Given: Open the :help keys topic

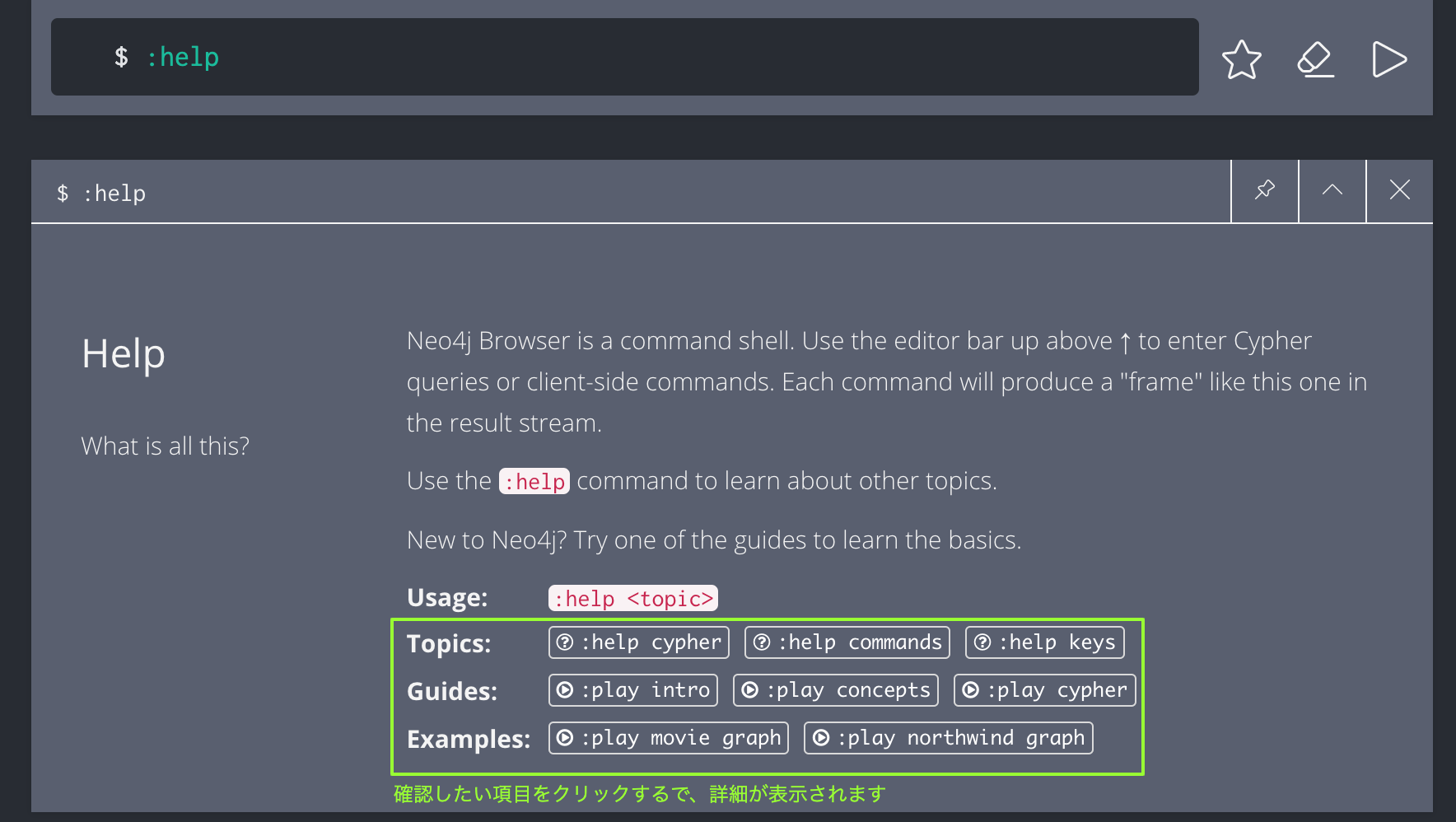Looking at the screenshot, I should tap(1045, 642).
